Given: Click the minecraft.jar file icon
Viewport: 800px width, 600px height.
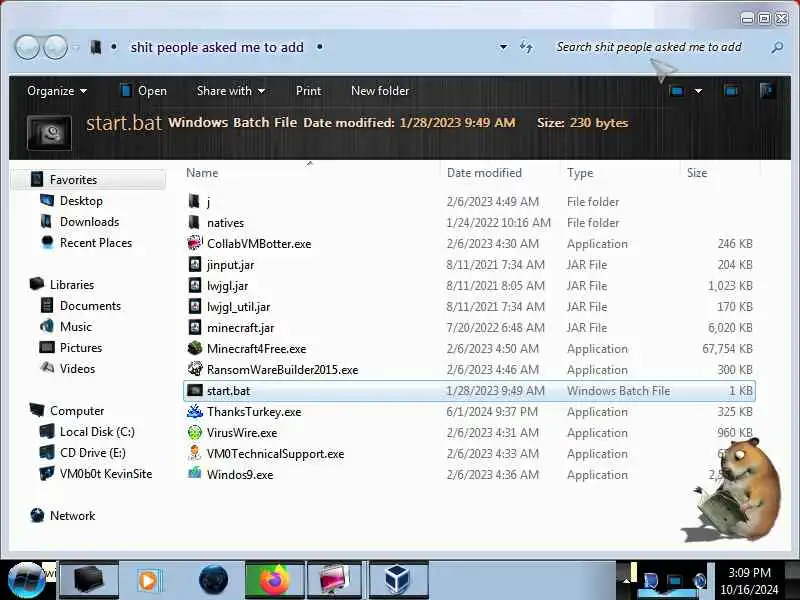Looking at the screenshot, I should tap(194, 327).
